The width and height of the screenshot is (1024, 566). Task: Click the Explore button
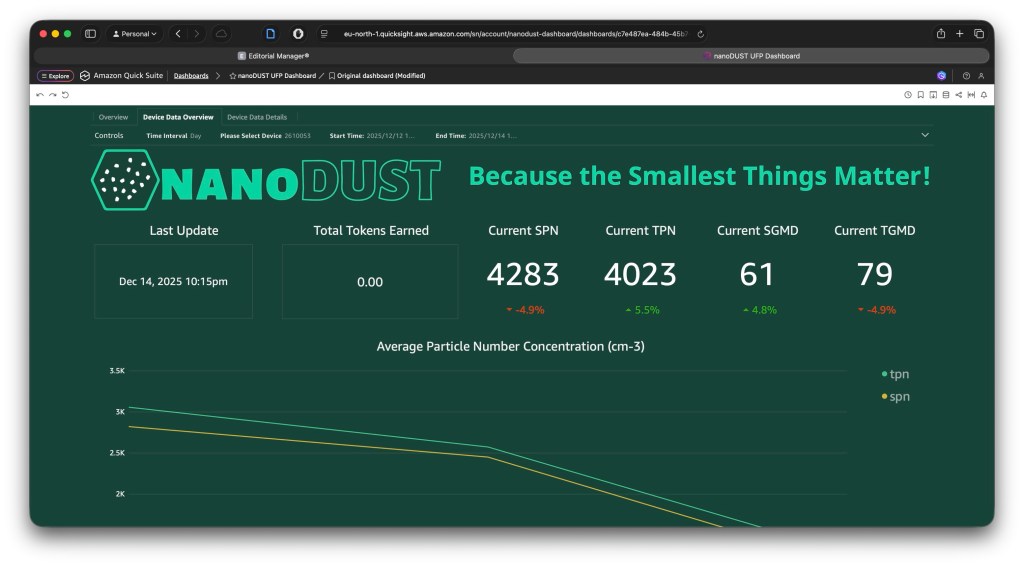(55, 76)
